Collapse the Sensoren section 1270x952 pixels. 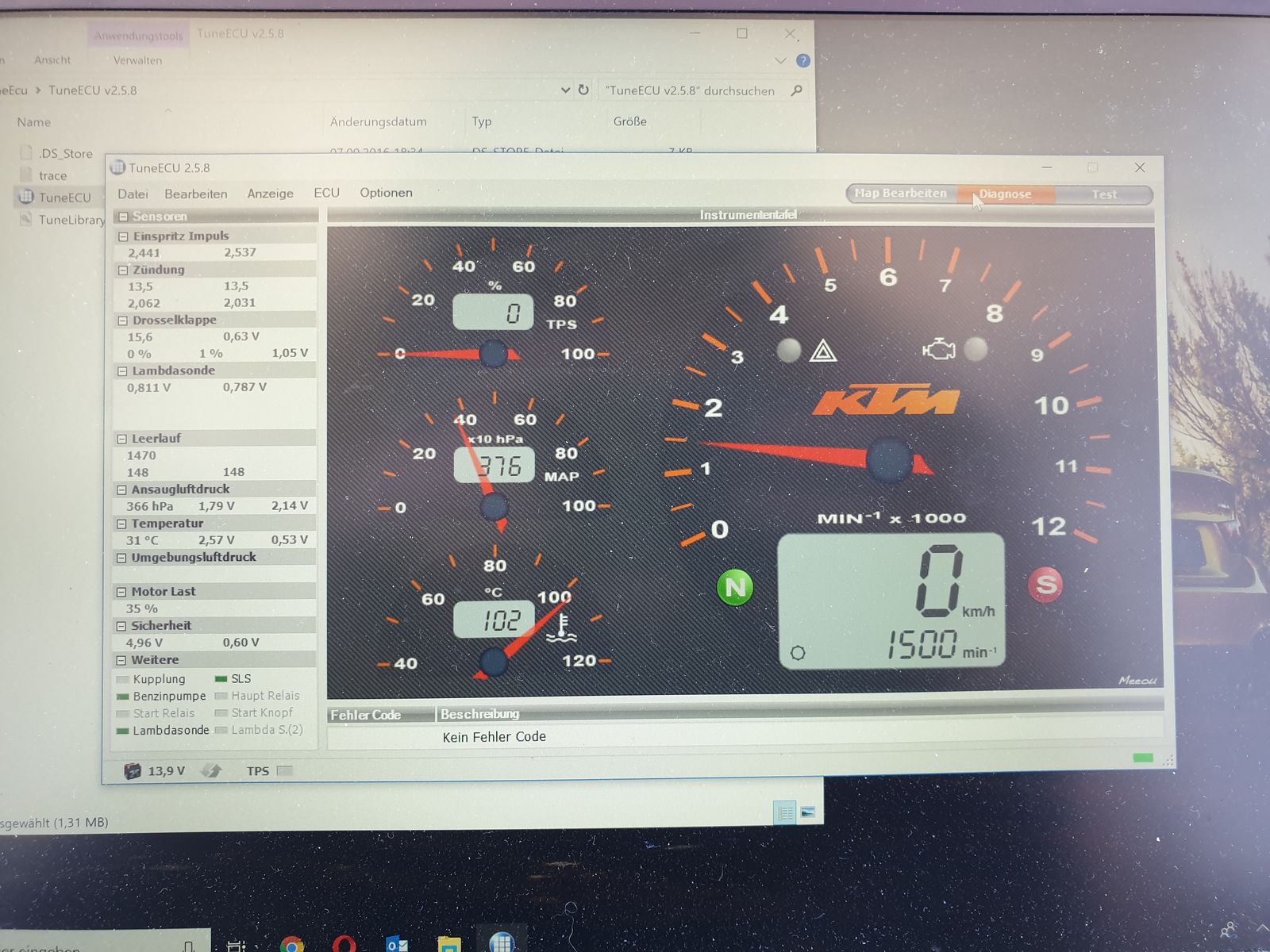(123, 217)
